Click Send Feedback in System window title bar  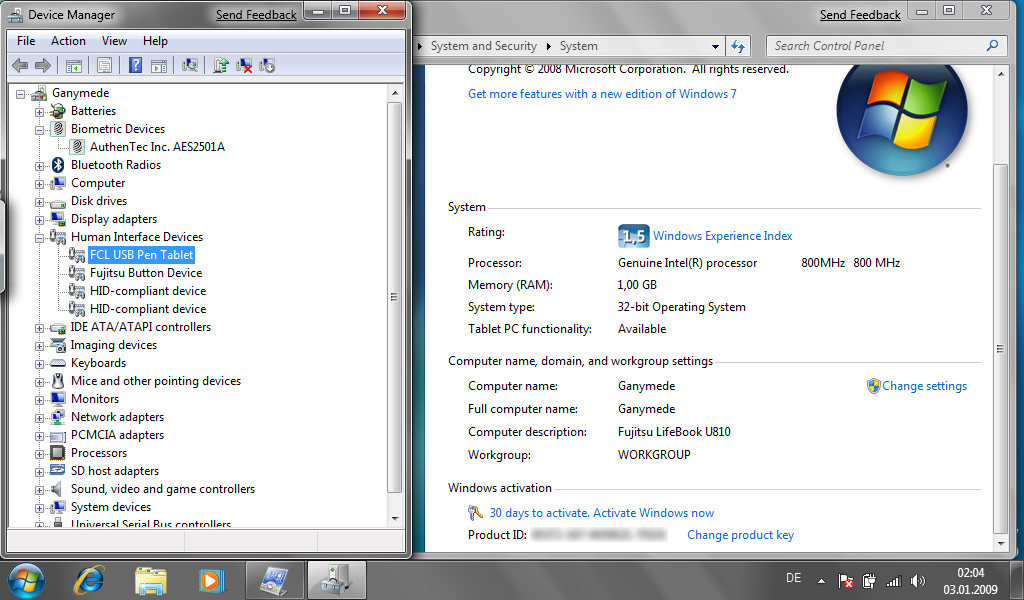tap(859, 14)
